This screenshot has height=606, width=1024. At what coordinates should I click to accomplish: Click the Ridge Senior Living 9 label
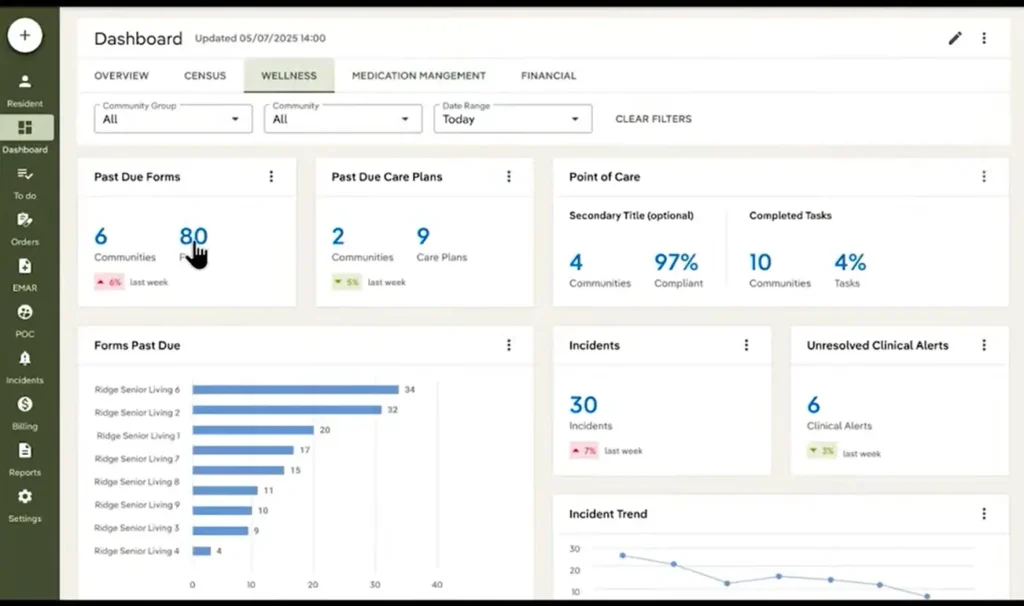coord(136,505)
